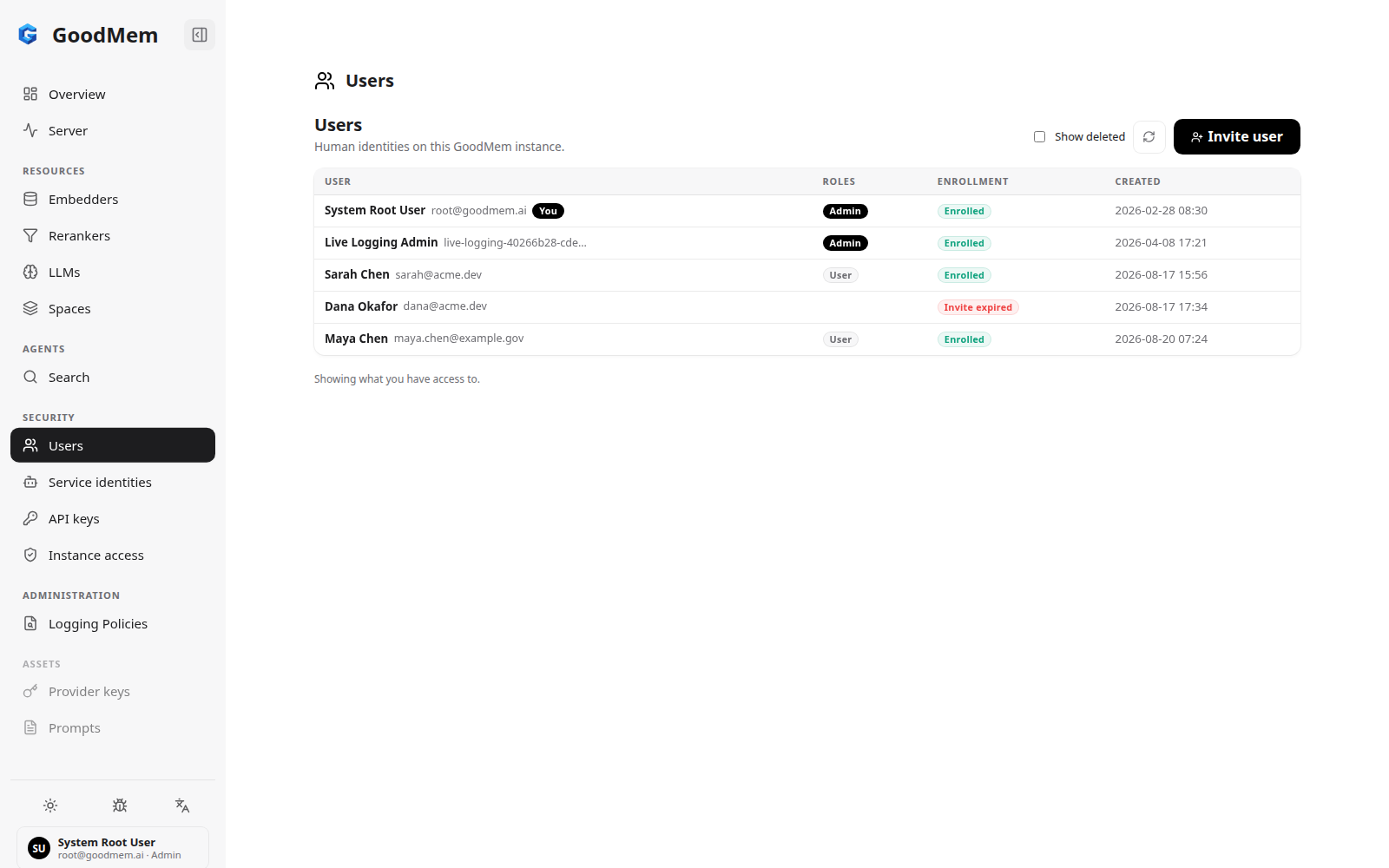Image resolution: width=1389 pixels, height=868 pixels.
Task: Click the ROLES column header
Action: coord(839,181)
